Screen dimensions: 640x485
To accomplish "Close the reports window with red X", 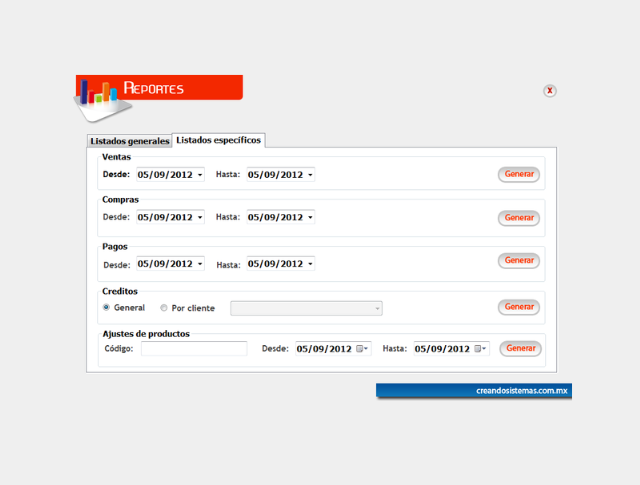I will coord(549,91).
